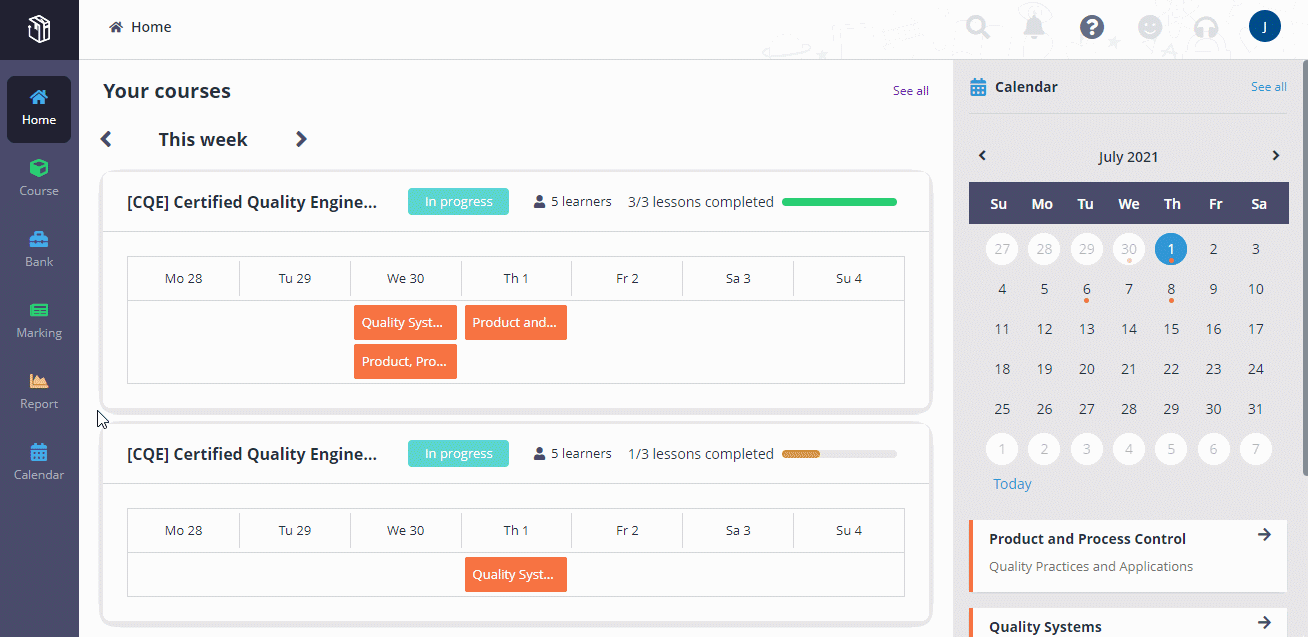Click the Home breadcrumb icon
The image size is (1308, 637).
[116, 27]
